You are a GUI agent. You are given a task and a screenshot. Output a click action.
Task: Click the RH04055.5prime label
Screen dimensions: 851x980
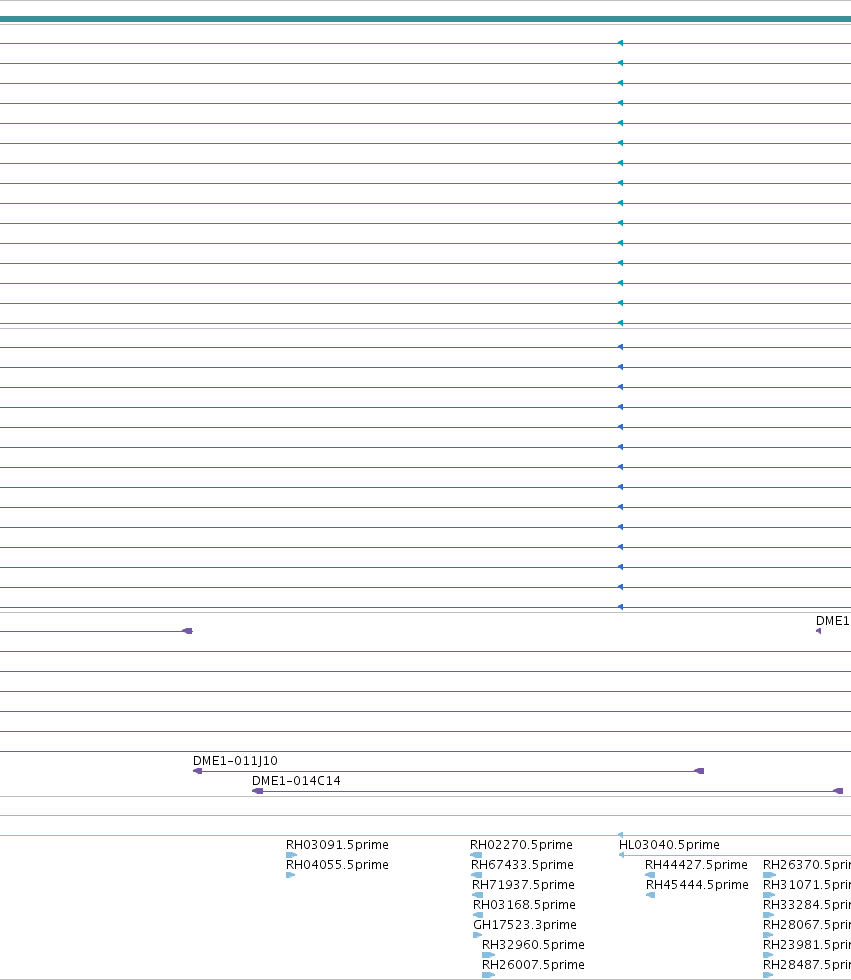point(337,865)
